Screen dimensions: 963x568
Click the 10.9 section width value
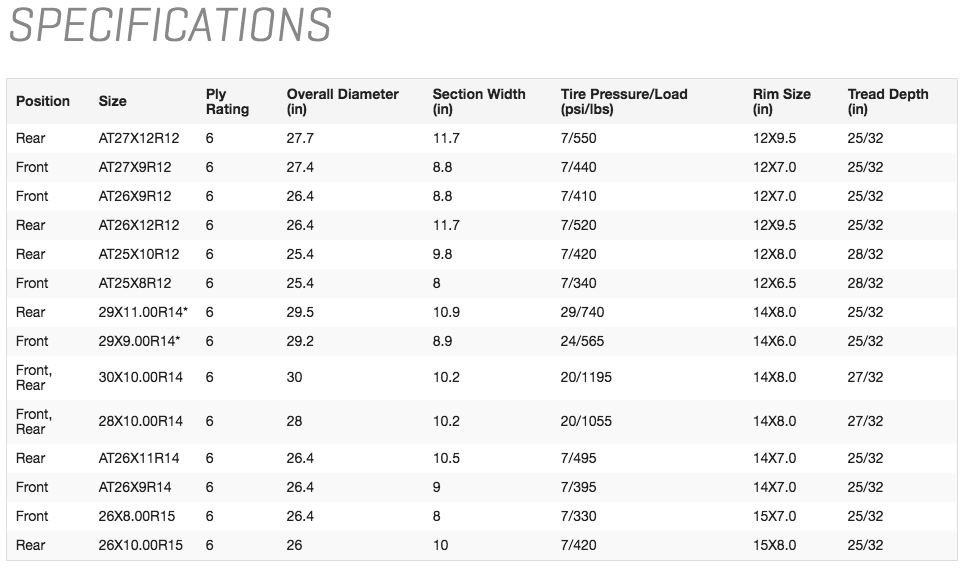point(446,312)
